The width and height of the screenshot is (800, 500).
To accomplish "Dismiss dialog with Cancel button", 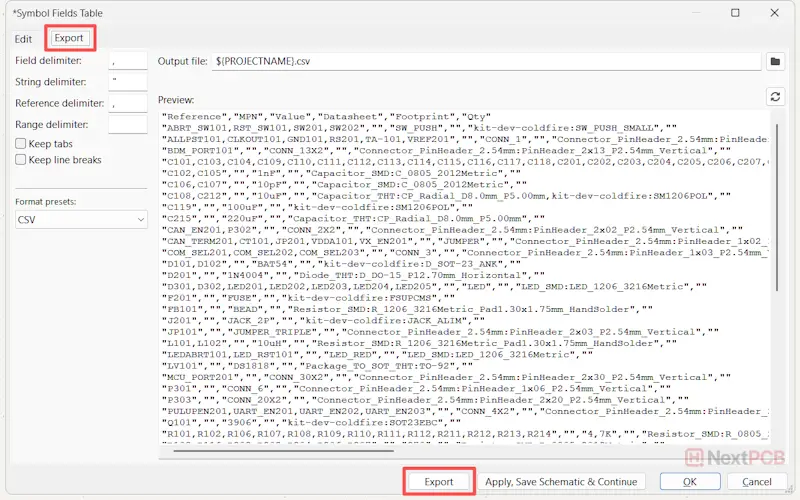I will (757, 482).
